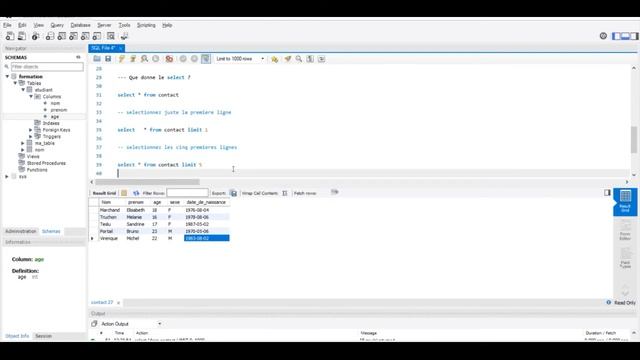Select the prenom column in tree
This screenshot has height=360, width=640.
[x=59, y=110]
